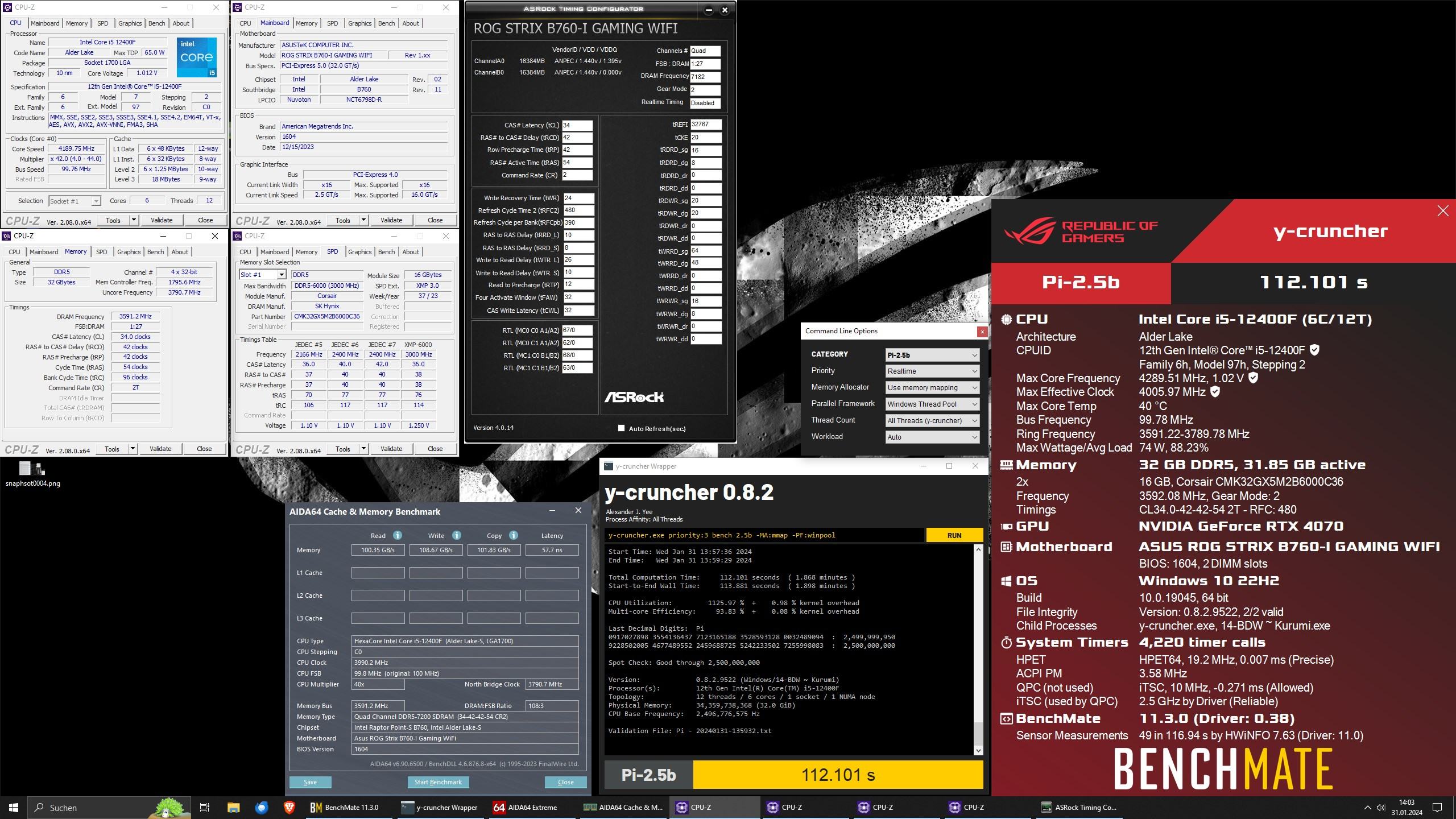Expand Tools dropdown arrow in CPU-Z Mainboard window

pos(363,220)
